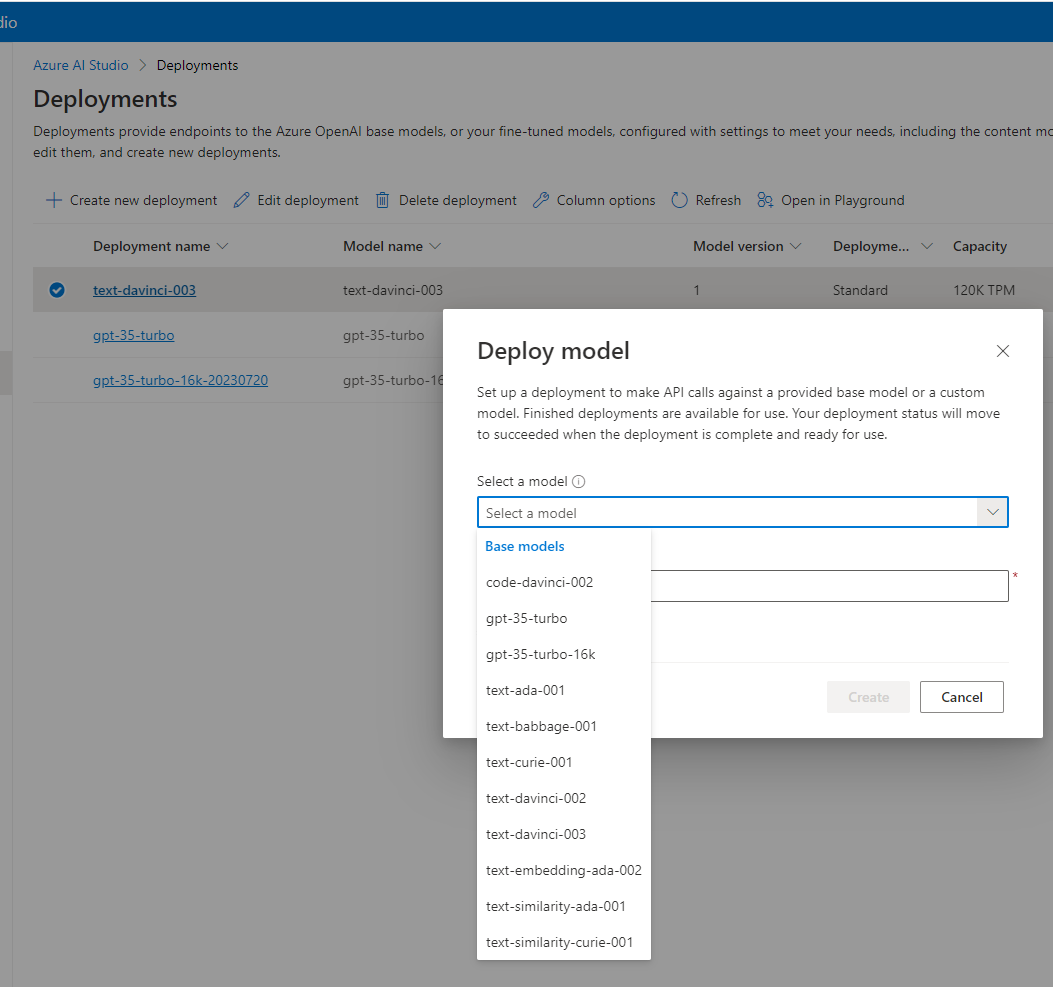This screenshot has width=1053, height=987.
Task: Click the plus icon for Create new deployment
Action: pos(54,200)
